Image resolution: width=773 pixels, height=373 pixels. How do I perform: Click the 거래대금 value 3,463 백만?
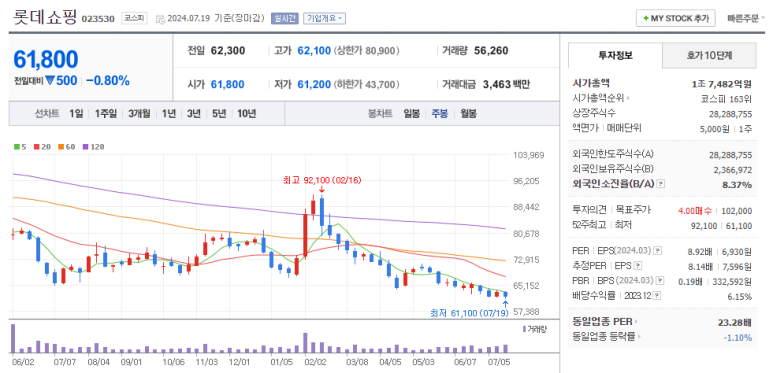506,85
